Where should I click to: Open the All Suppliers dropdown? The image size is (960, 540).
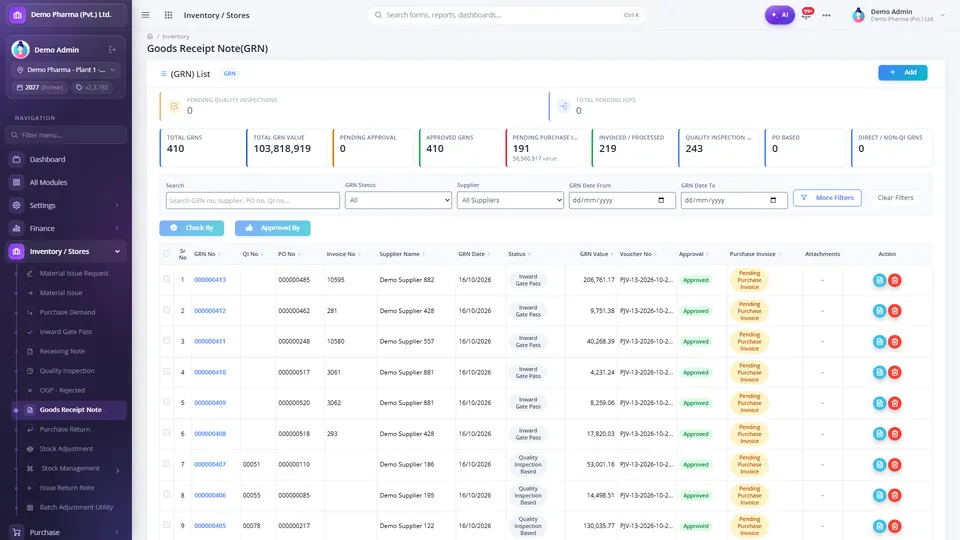pos(510,200)
